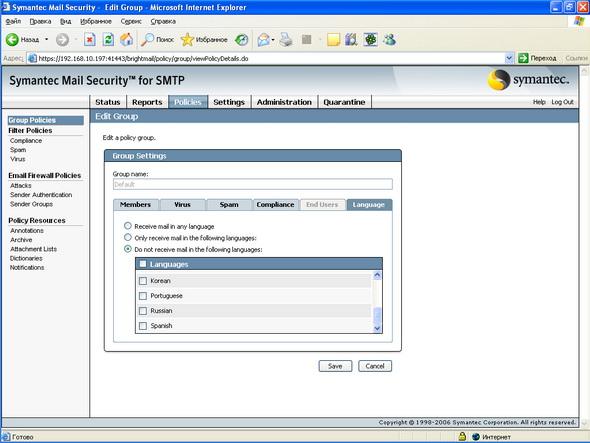Check the Languages select-all checkbox
Image resolution: width=590 pixels, height=443 pixels.
143,264
